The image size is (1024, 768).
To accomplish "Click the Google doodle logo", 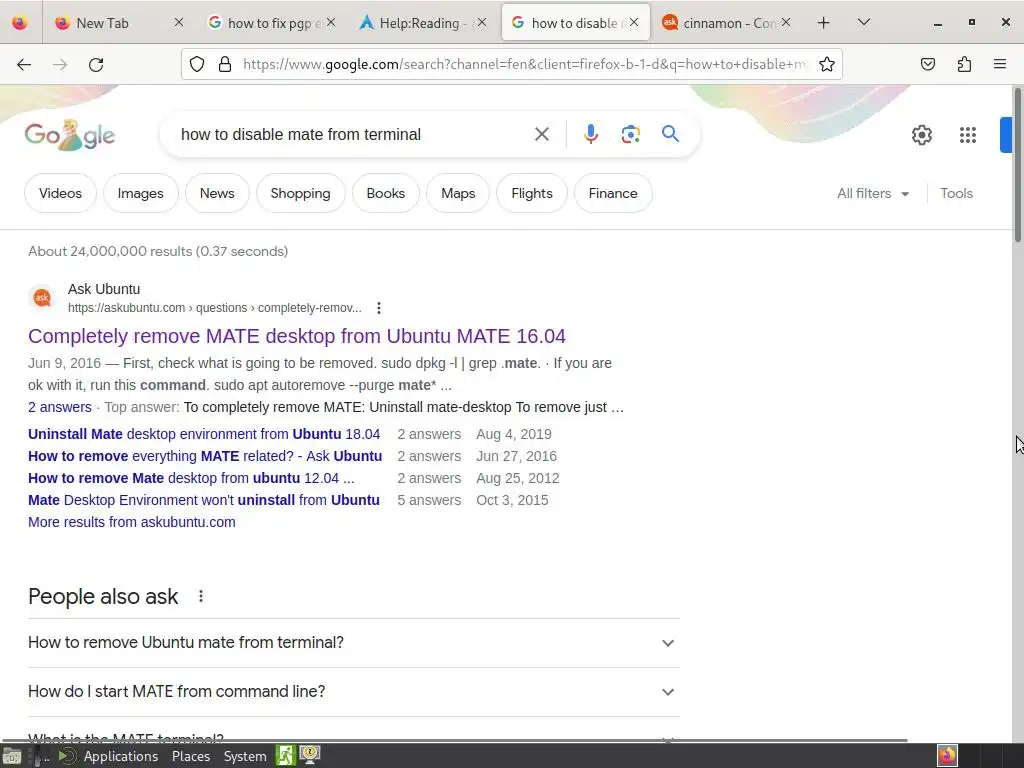I will click(70, 135).
